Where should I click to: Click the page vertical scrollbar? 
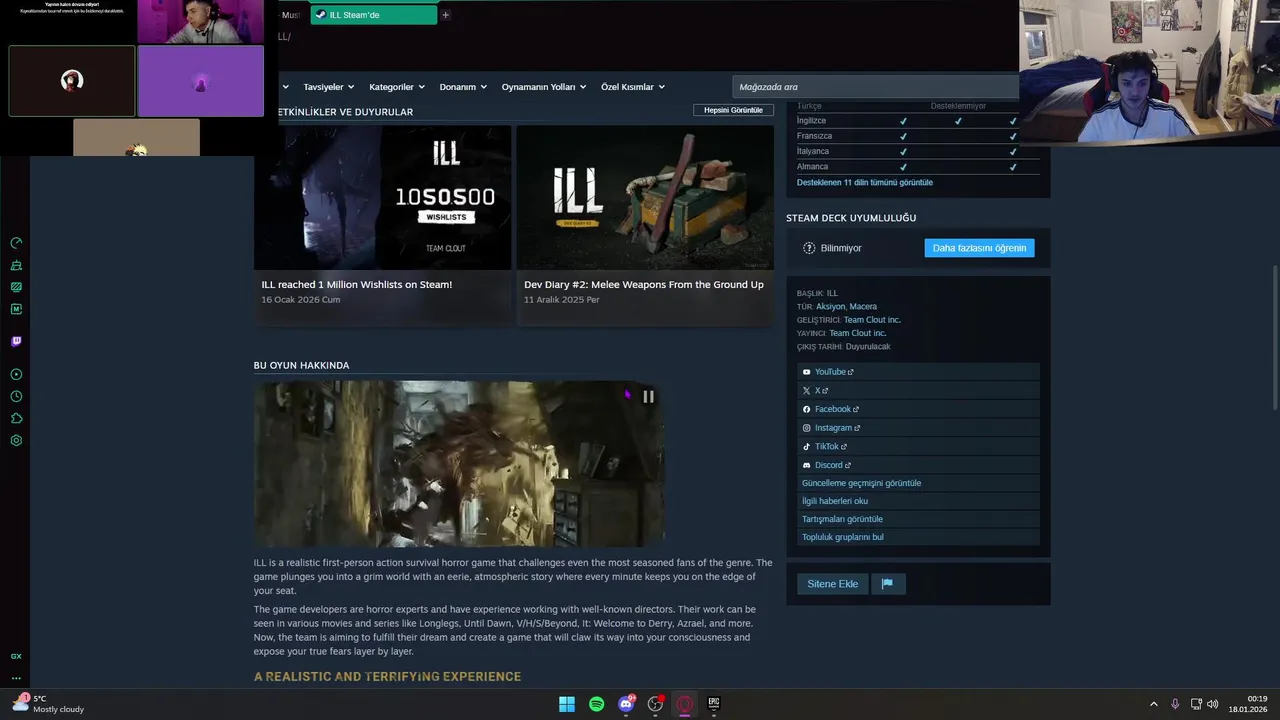pyautogui.click(x=1274, y=337)
